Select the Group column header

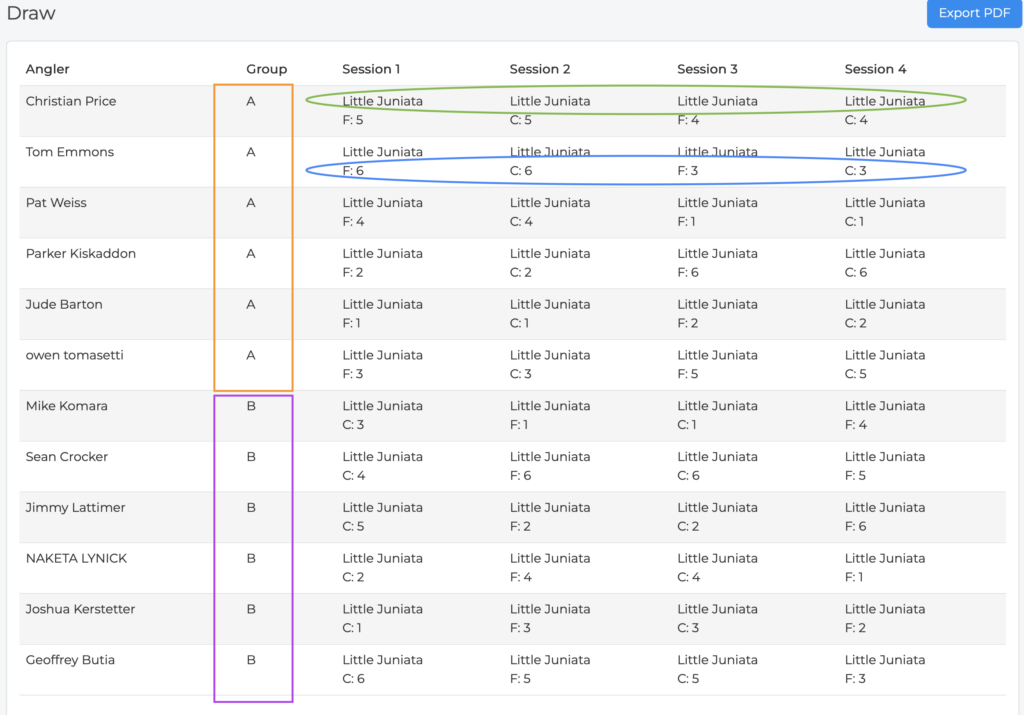pos(266,69)
